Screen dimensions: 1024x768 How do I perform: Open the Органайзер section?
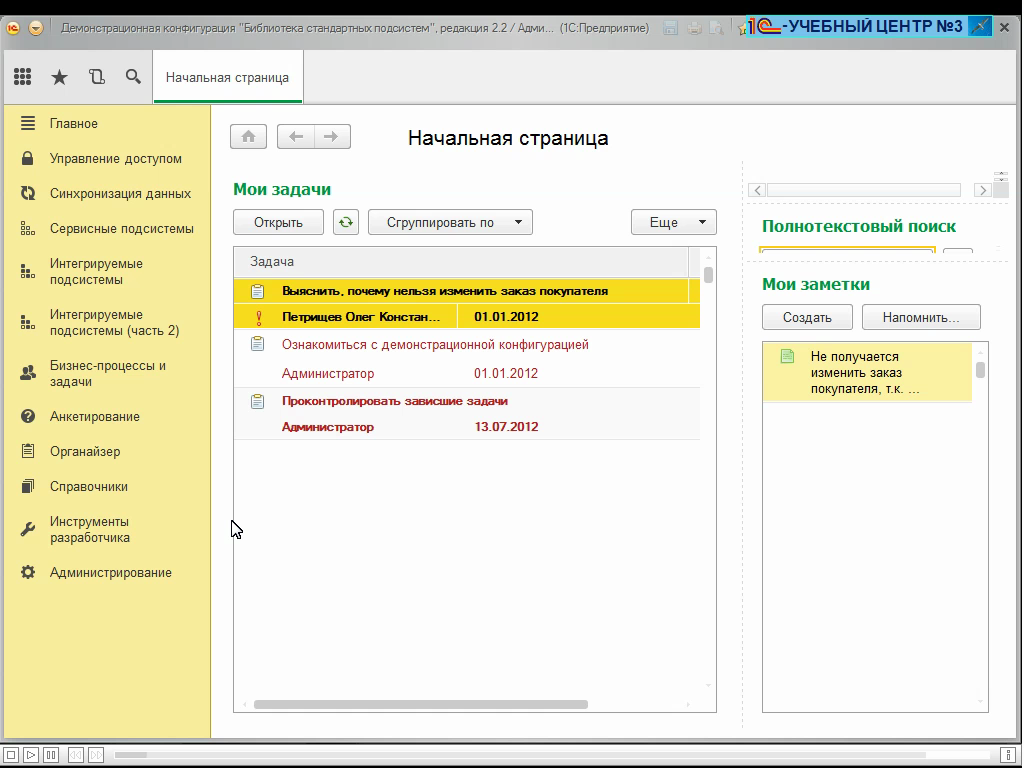click(x=85, y=451)
